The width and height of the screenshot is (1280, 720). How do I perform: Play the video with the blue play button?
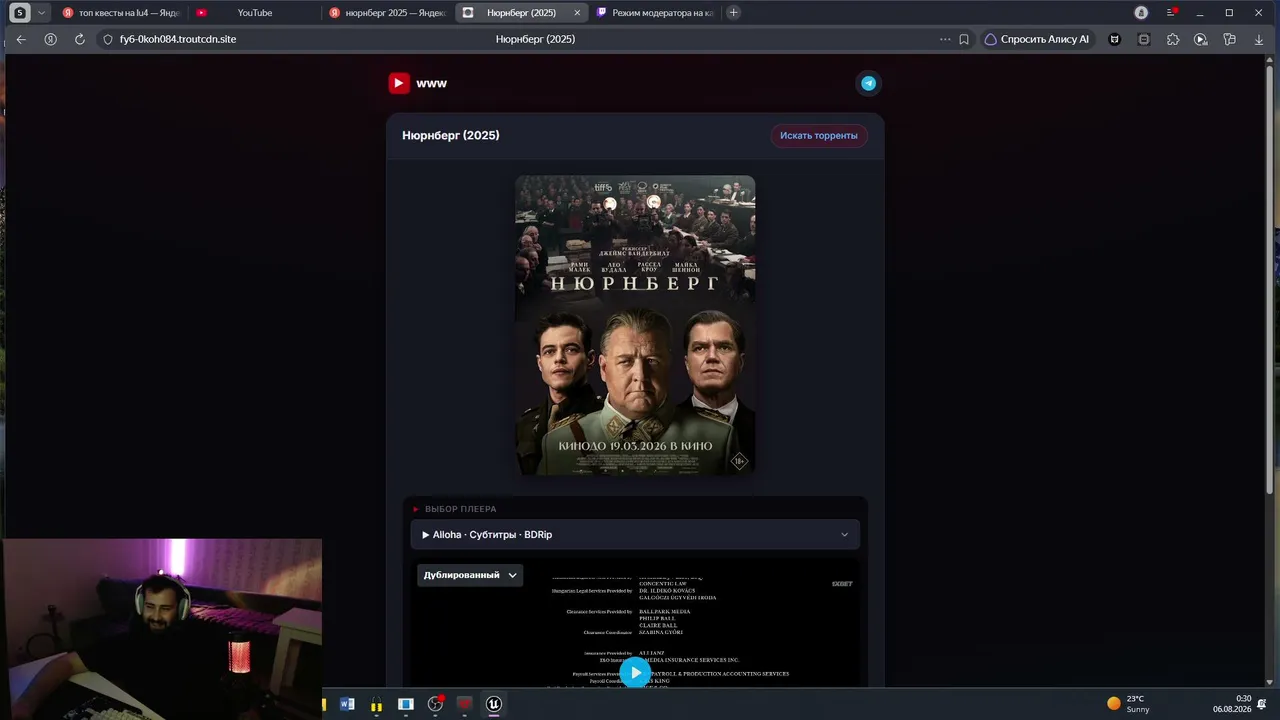point(635,673)
